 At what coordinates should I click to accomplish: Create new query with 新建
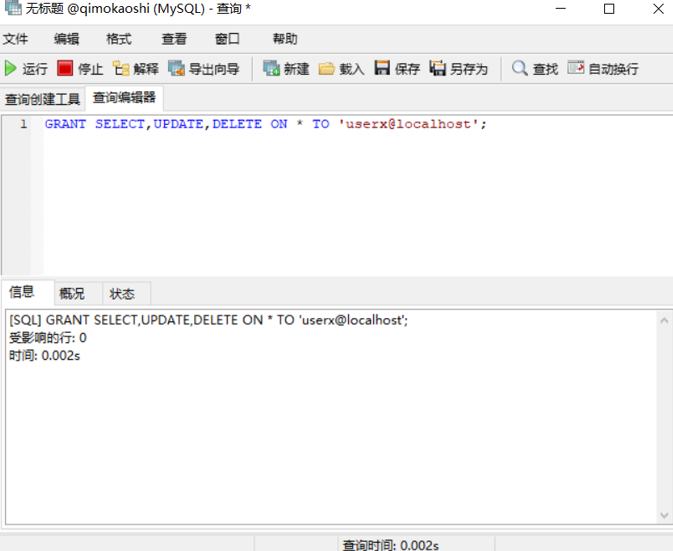click(286, 69)
